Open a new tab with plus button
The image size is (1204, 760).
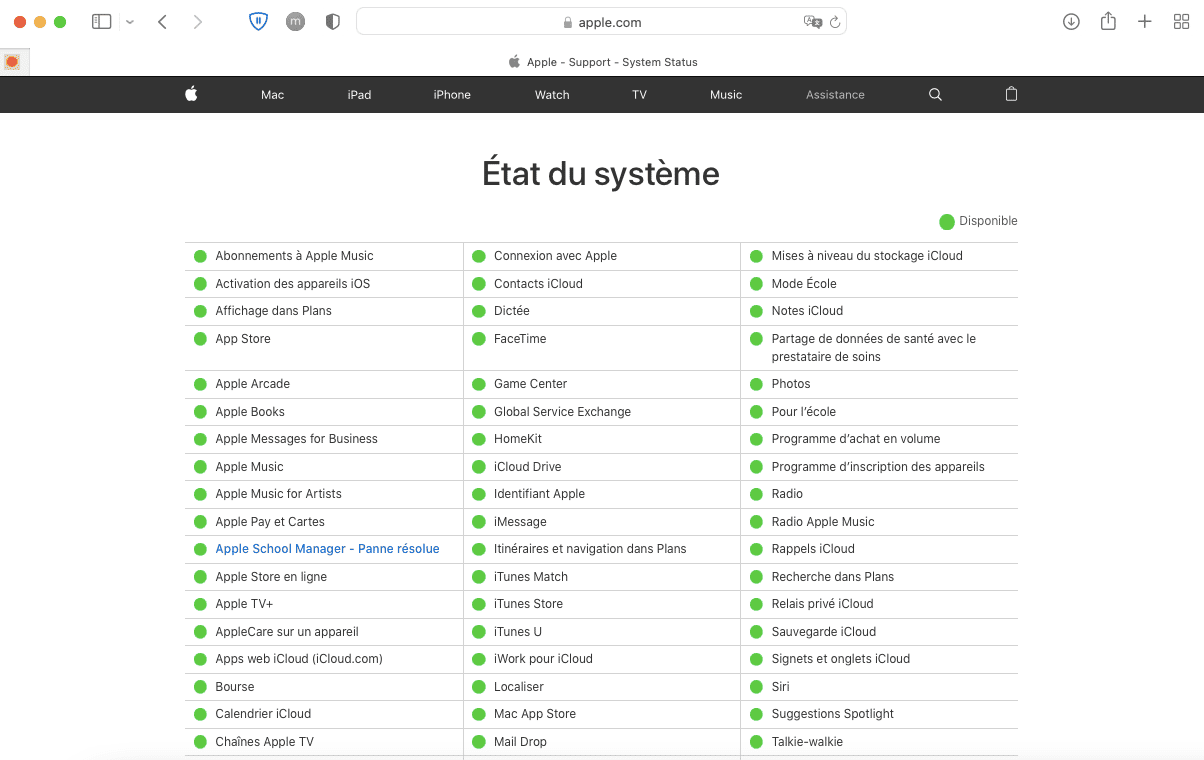point(1145,22)
